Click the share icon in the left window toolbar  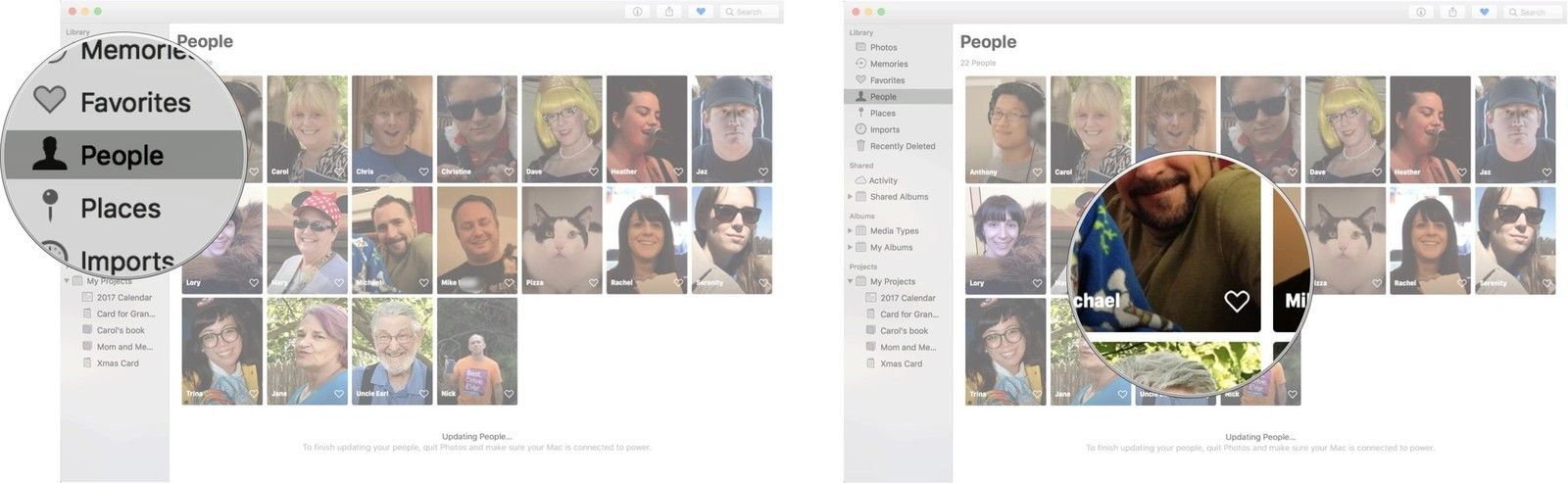coord(669,12)
